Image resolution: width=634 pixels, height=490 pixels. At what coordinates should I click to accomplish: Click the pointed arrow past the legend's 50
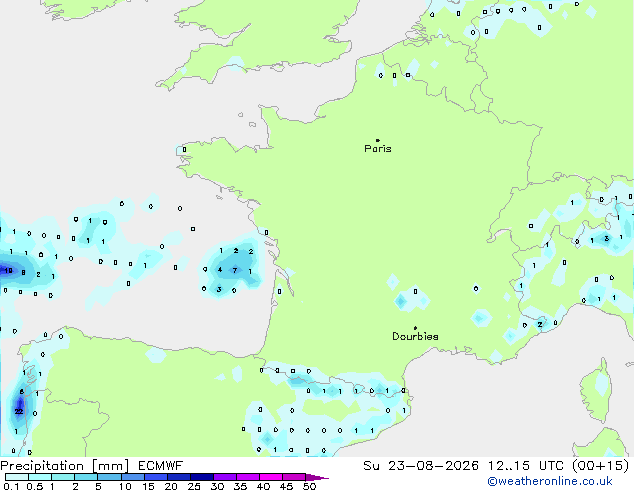coord(317,477)
